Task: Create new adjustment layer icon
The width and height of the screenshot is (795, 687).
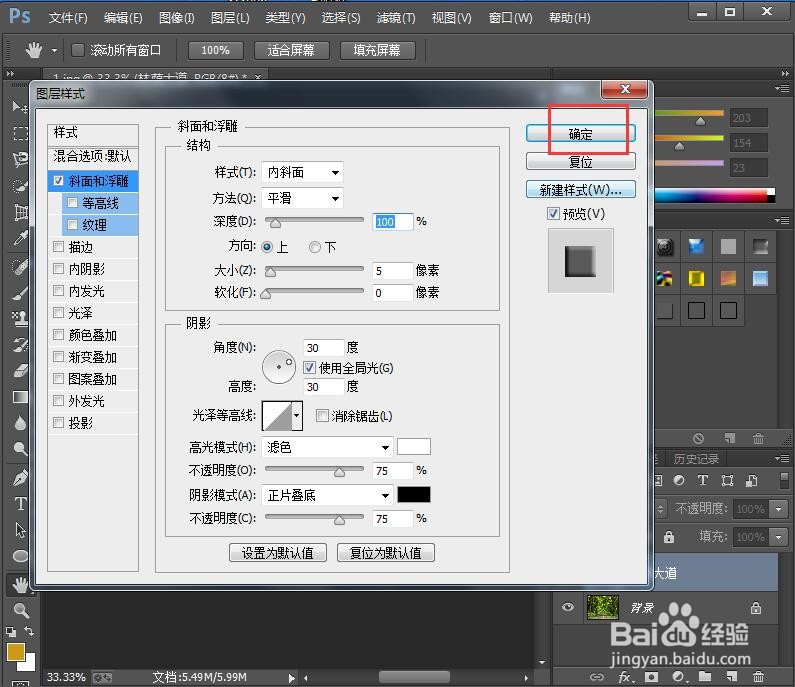Action: [x=678, y=676]
